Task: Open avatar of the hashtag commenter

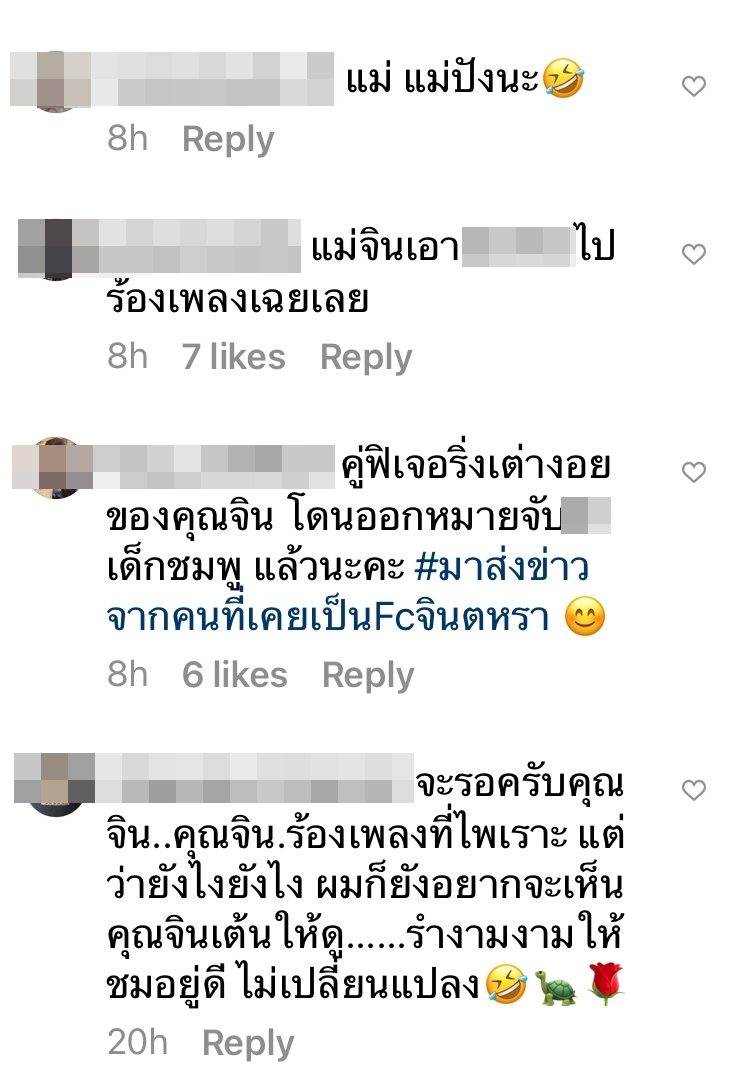Action: (x=55, y=467)
